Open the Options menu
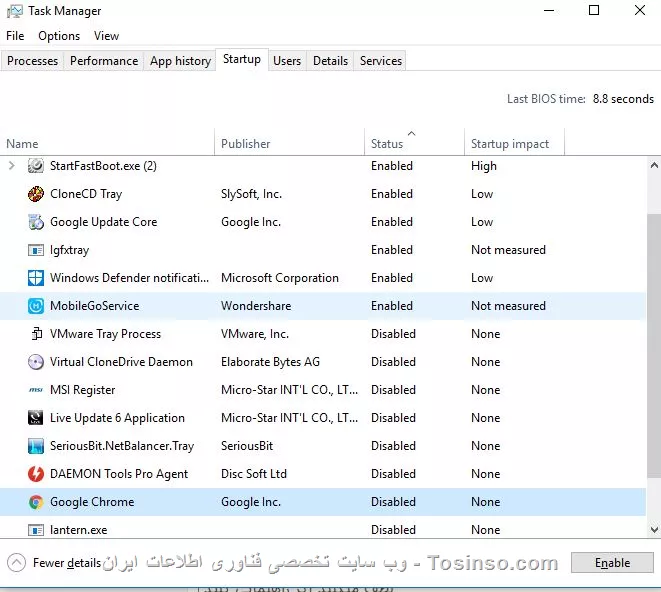661x592 pixels. (59, 36)
